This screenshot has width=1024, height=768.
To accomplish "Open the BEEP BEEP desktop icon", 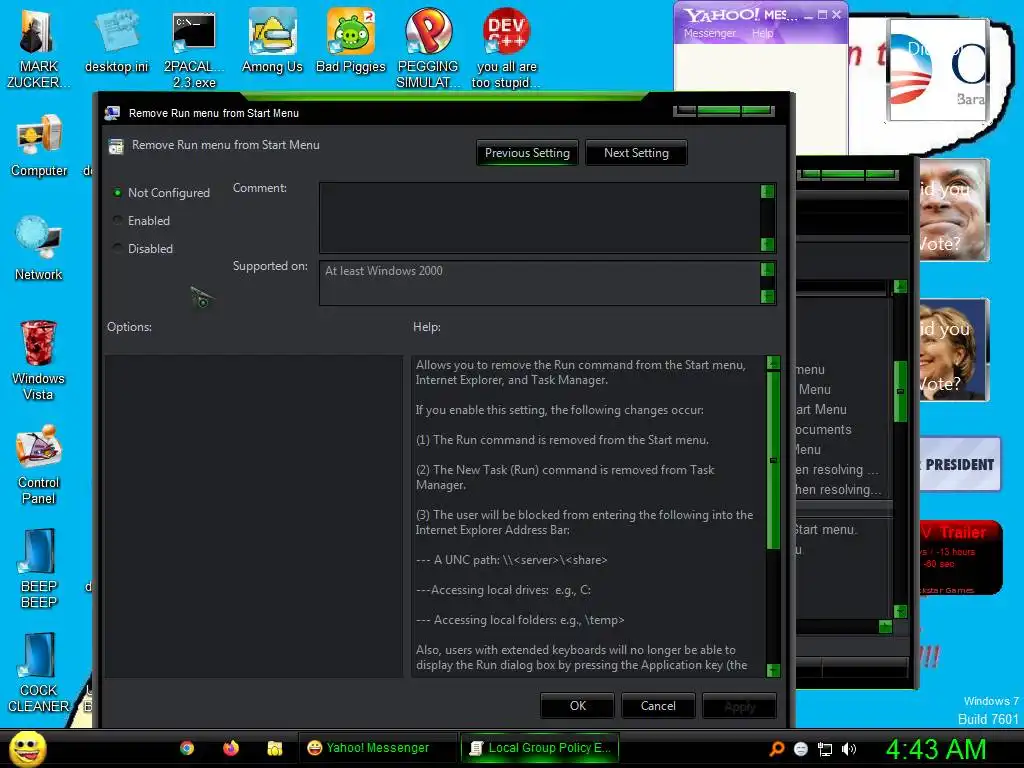I will 39,568.
